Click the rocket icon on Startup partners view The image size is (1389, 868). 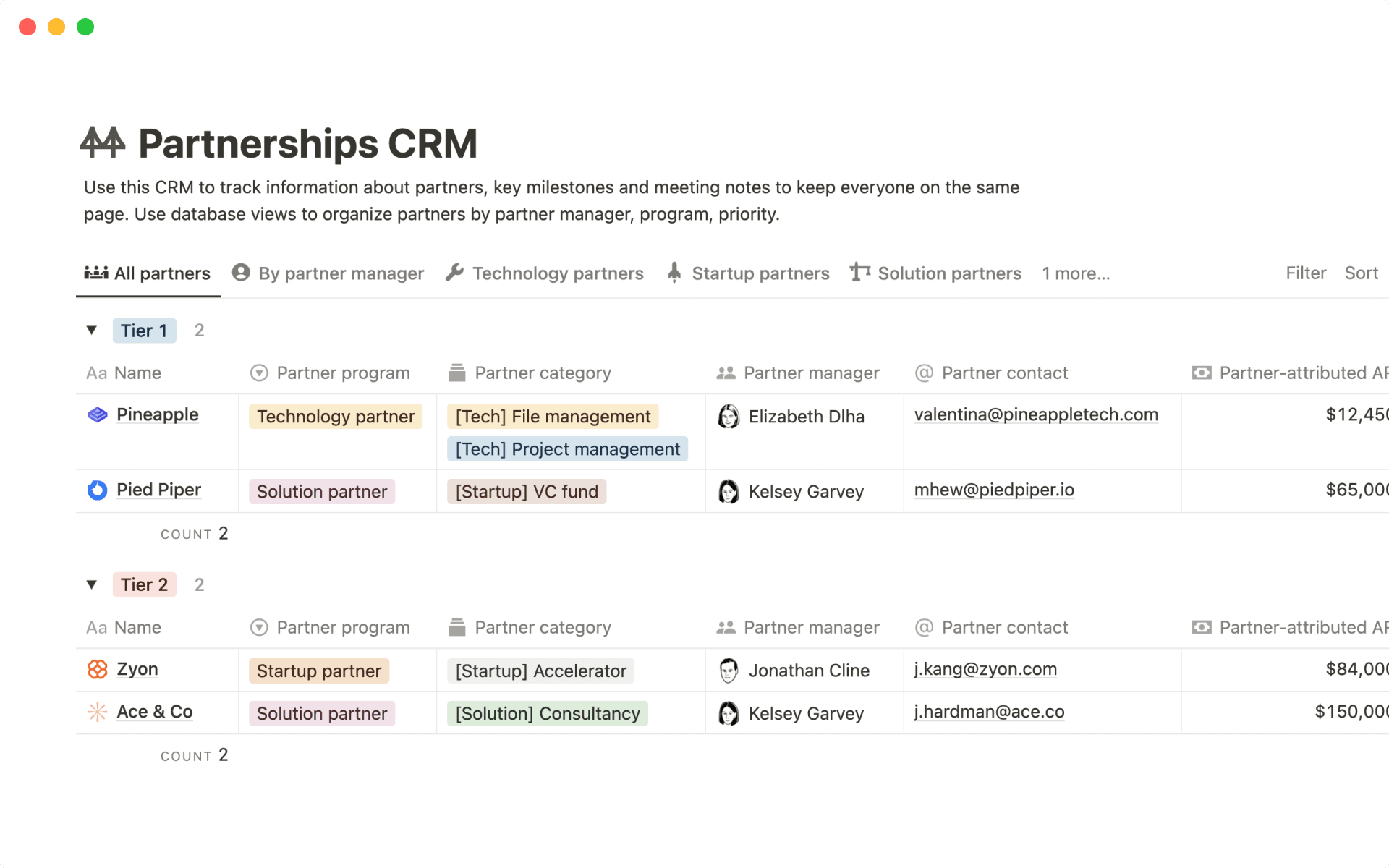[x=674, y=273]
